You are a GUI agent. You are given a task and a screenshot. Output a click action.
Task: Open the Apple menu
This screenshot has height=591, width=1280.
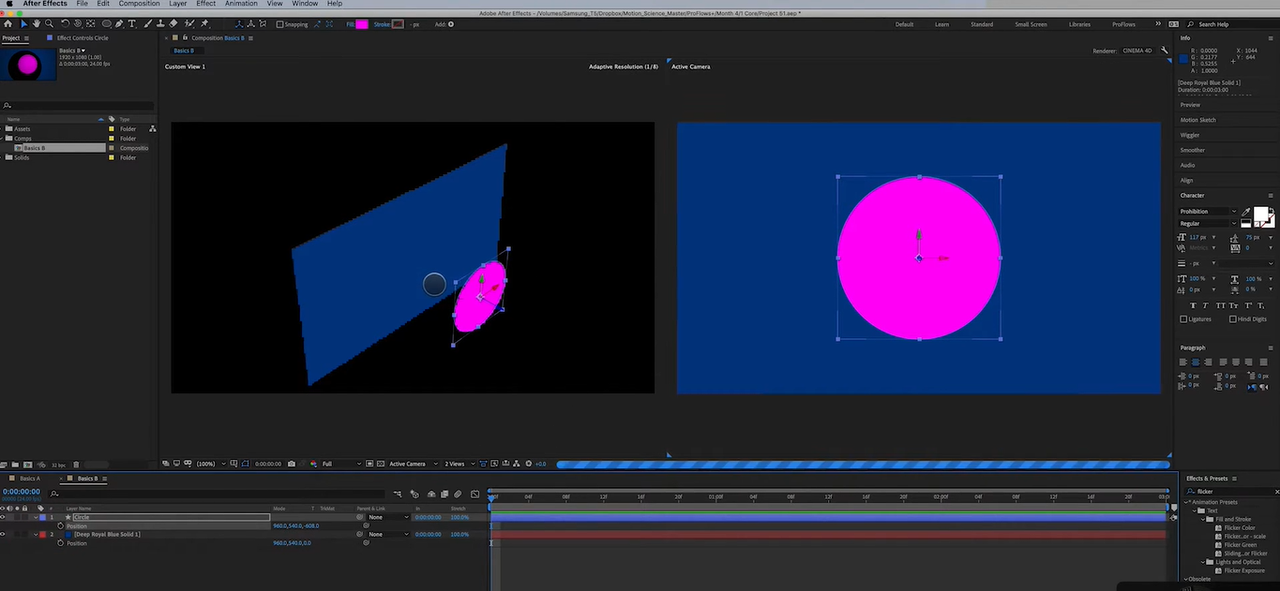(x=9, y=4)
